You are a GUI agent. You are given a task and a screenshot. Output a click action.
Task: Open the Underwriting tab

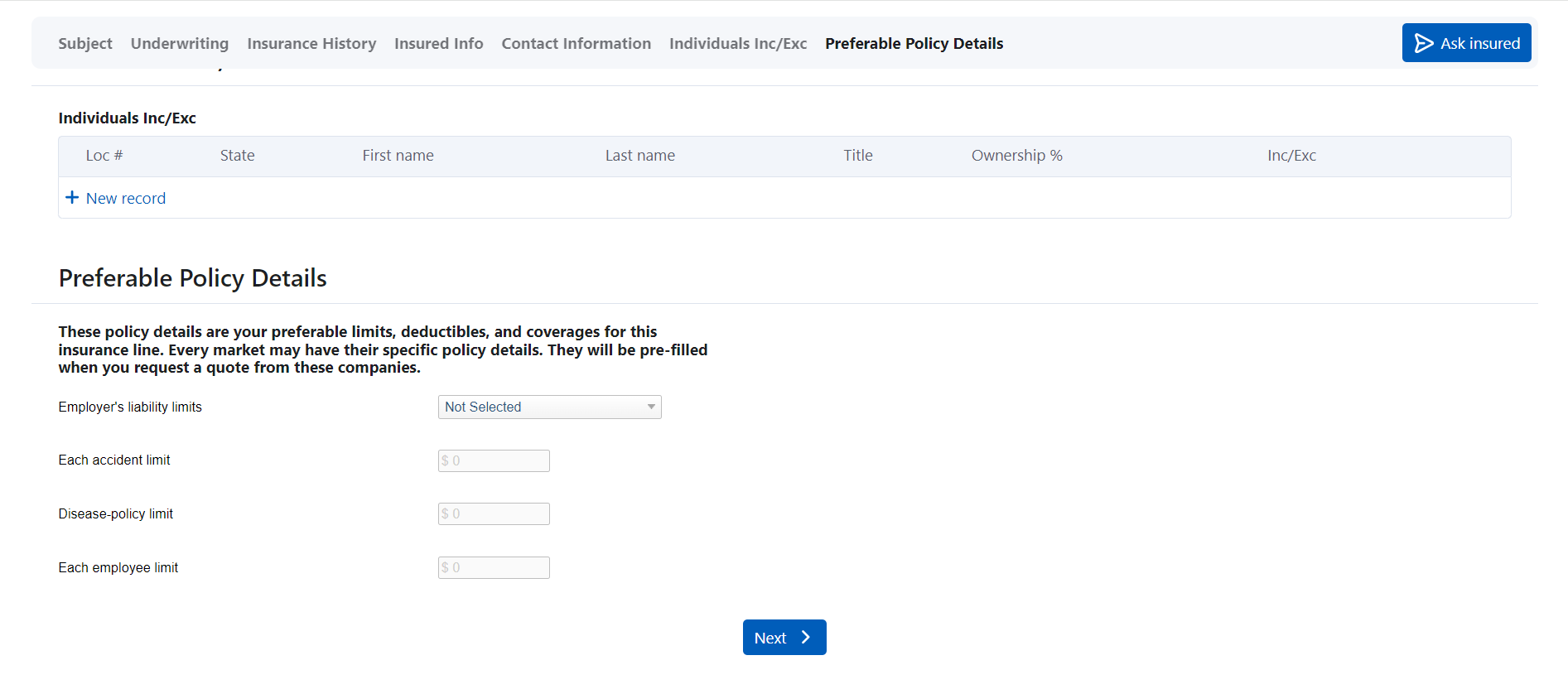pyautogui.click(x=179, y=44)
